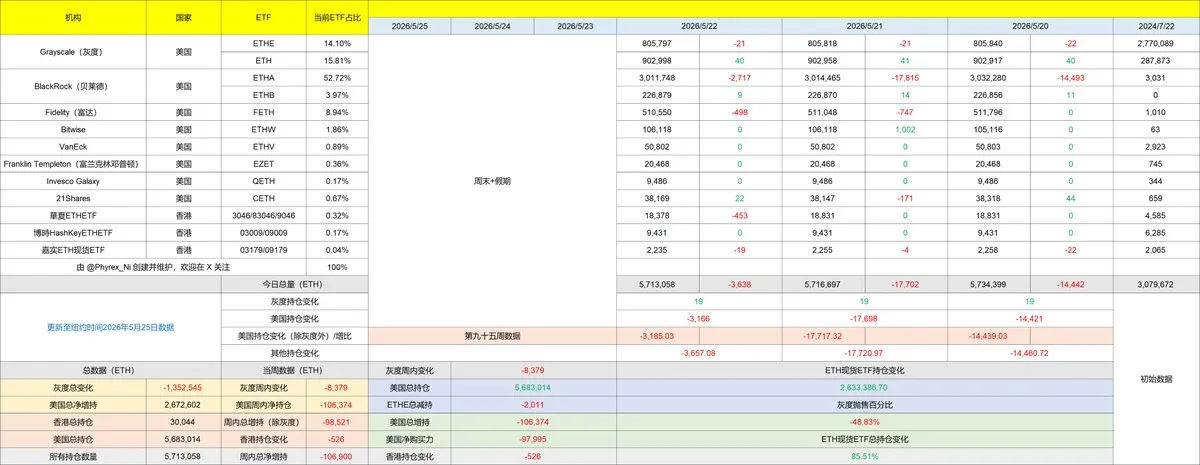This screenshot has width=1200, height=465.
Task: Select the 国家 column header
Action: click(x=183, y=18)
